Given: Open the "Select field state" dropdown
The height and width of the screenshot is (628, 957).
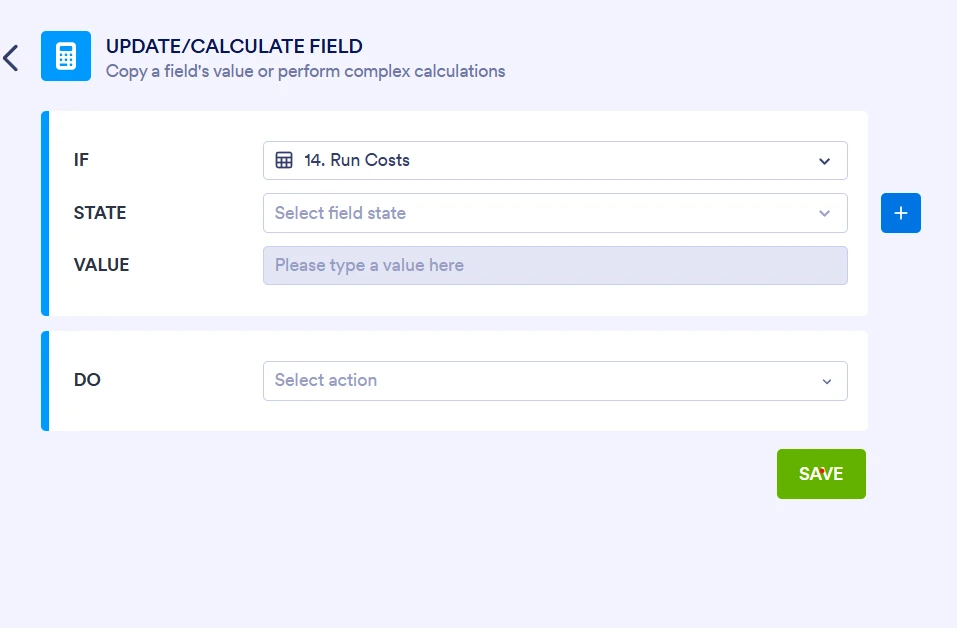Looking at the screenshot, I should click(555, 213).
